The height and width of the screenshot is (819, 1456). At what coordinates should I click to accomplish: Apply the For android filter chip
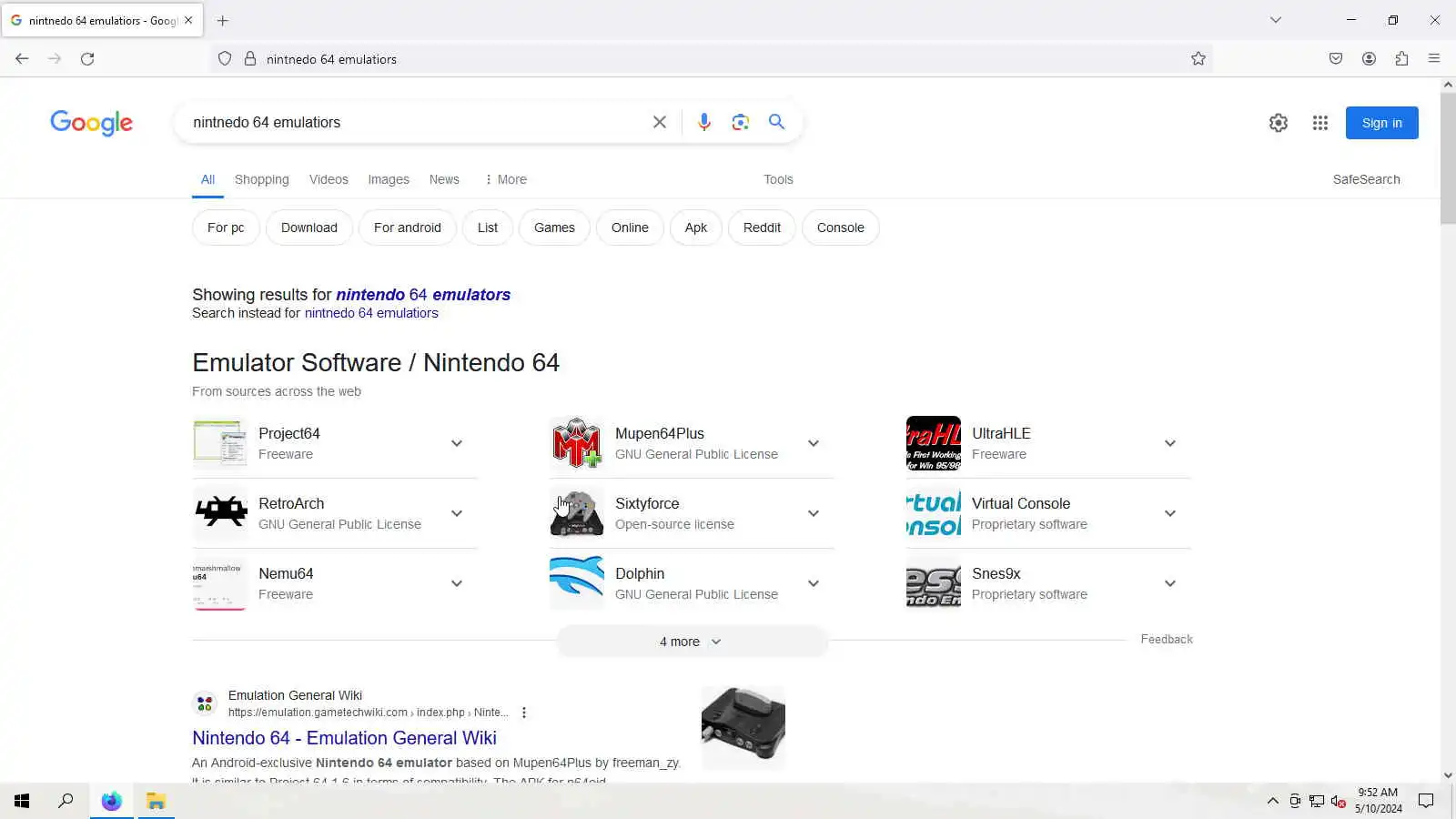tap(408, 227)
